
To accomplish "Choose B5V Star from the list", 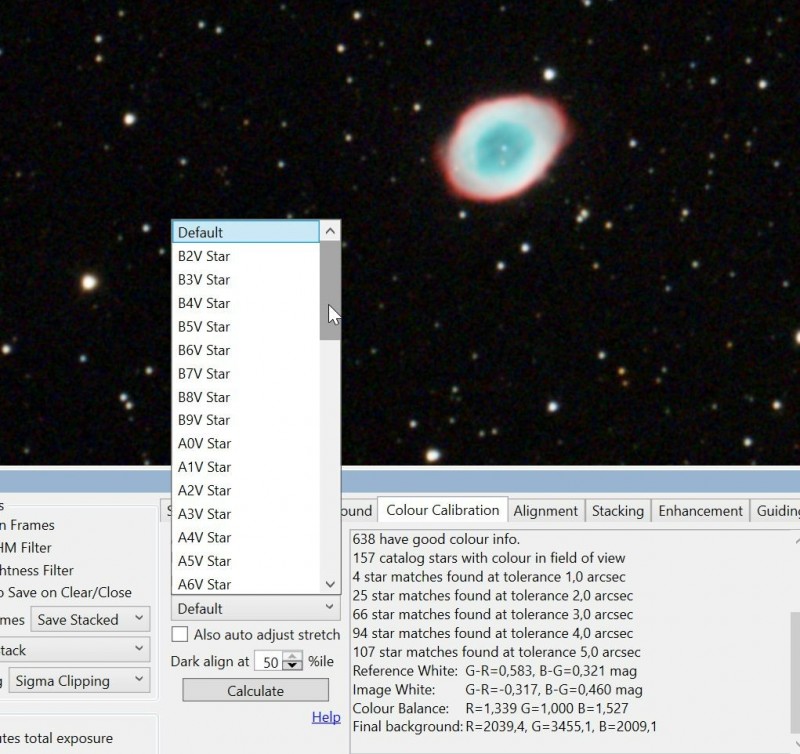I will pos(246,326).
